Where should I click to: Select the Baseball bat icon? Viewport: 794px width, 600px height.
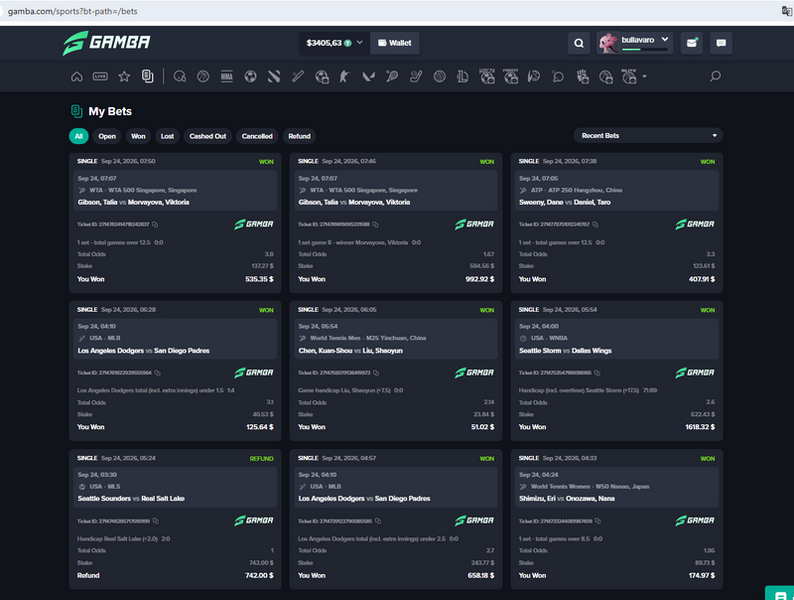tap(298, 76)
